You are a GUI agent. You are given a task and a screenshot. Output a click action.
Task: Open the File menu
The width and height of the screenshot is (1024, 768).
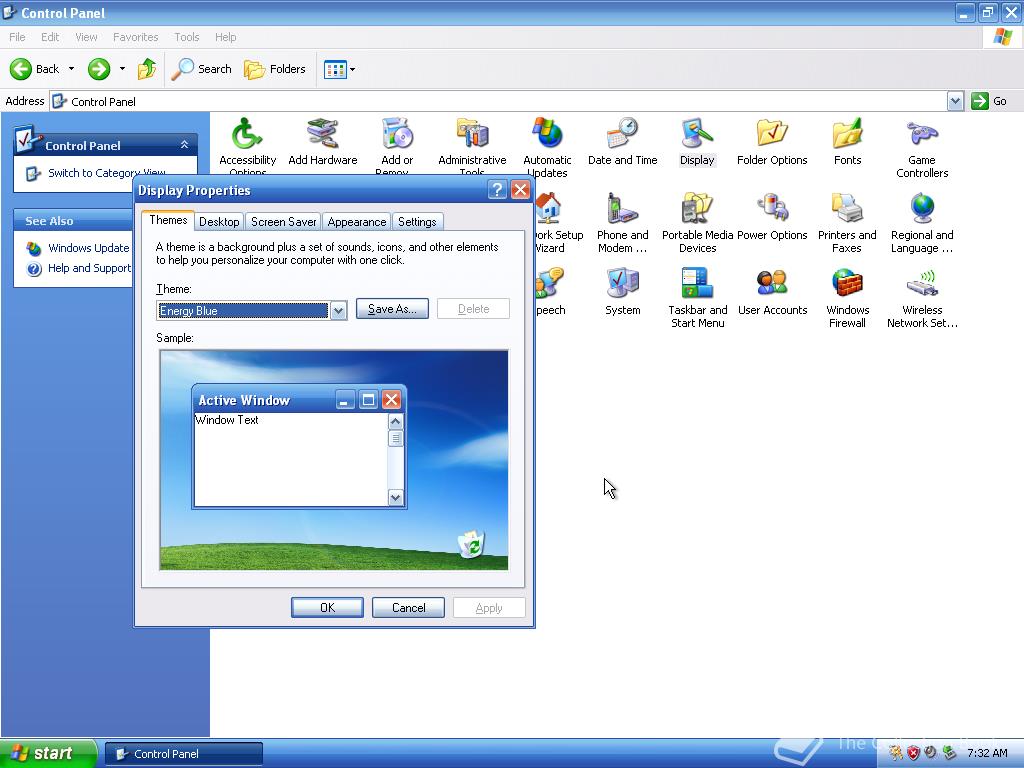(x=18, y=37)
